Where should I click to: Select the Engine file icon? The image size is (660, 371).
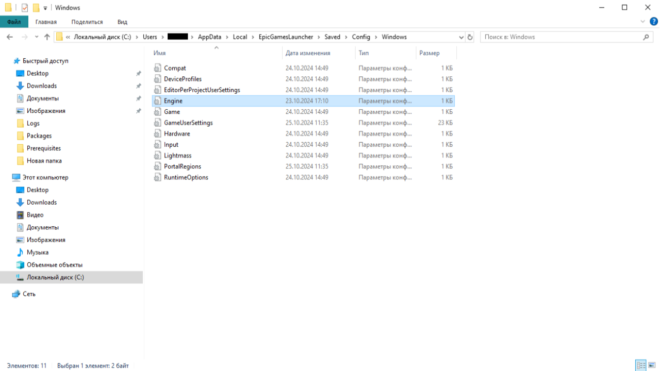[157, 101]
